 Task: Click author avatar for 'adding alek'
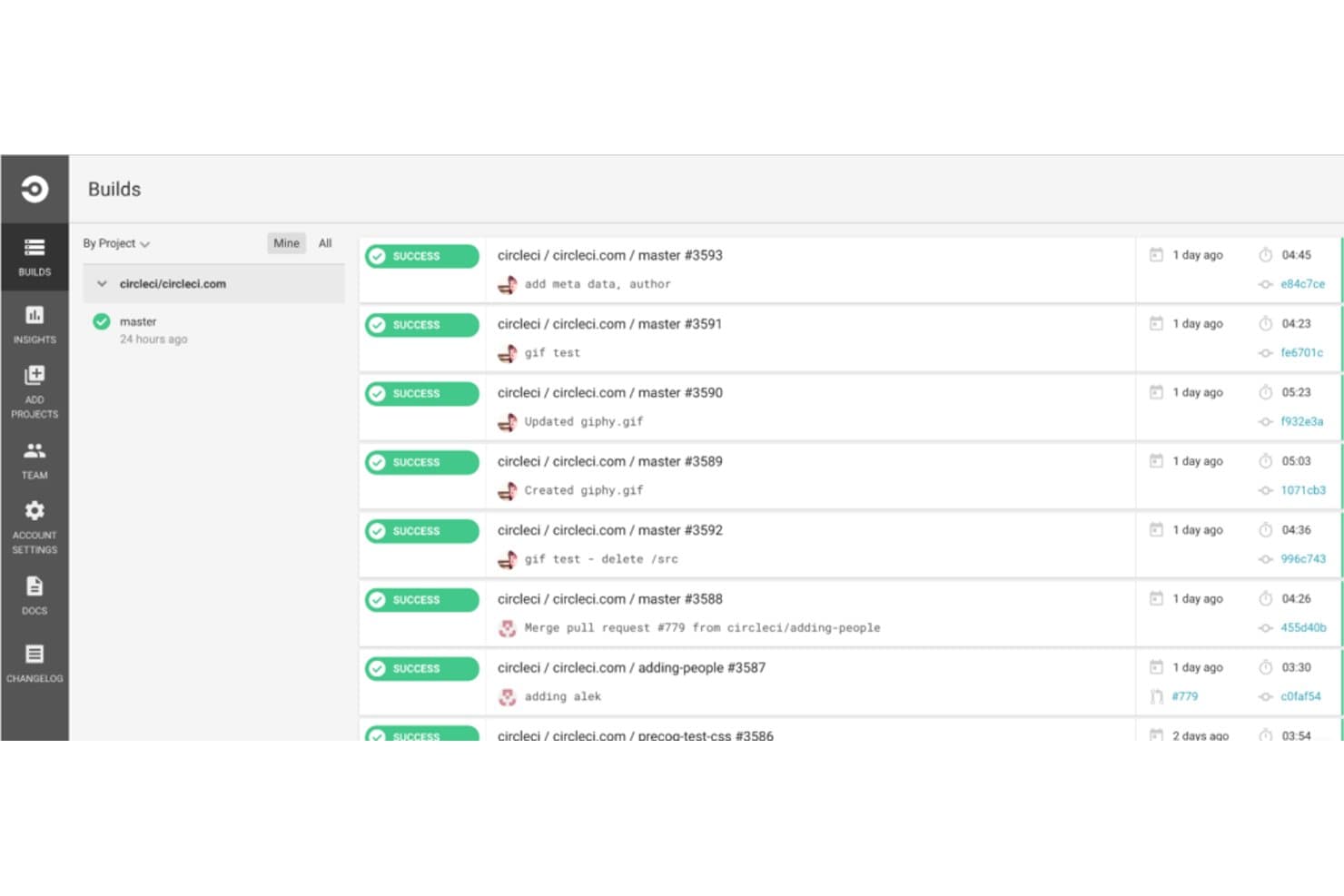pyautogui.click(x=508, y=697)
